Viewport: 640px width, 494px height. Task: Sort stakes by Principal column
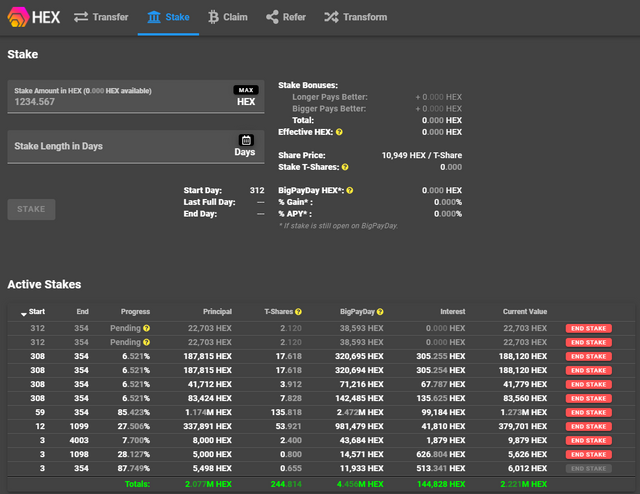click(x=217, y=312)
